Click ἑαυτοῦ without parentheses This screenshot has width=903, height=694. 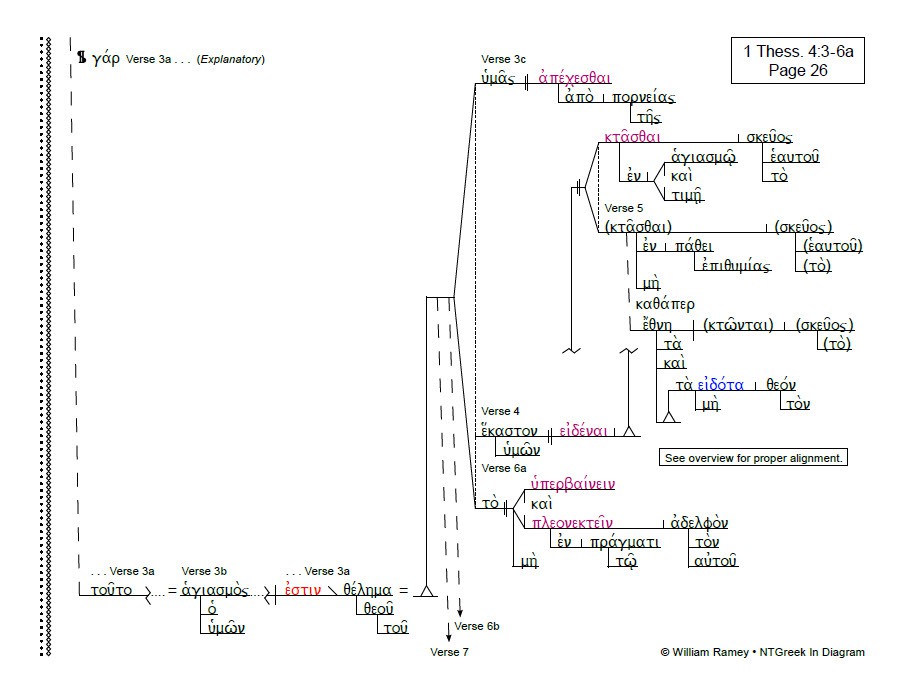[x=794, y=156]
